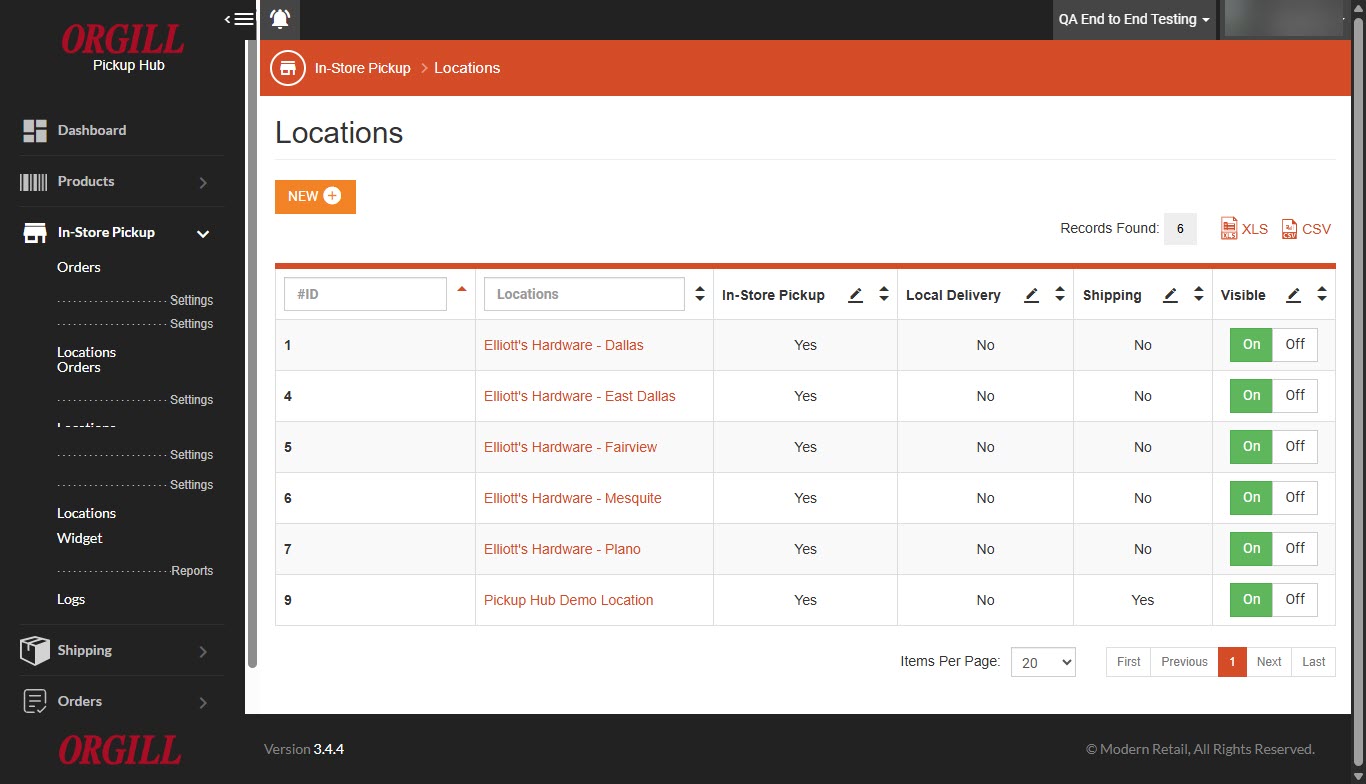
Task: Sort by the Shipping column arrows
Action: click(1199, 295)
